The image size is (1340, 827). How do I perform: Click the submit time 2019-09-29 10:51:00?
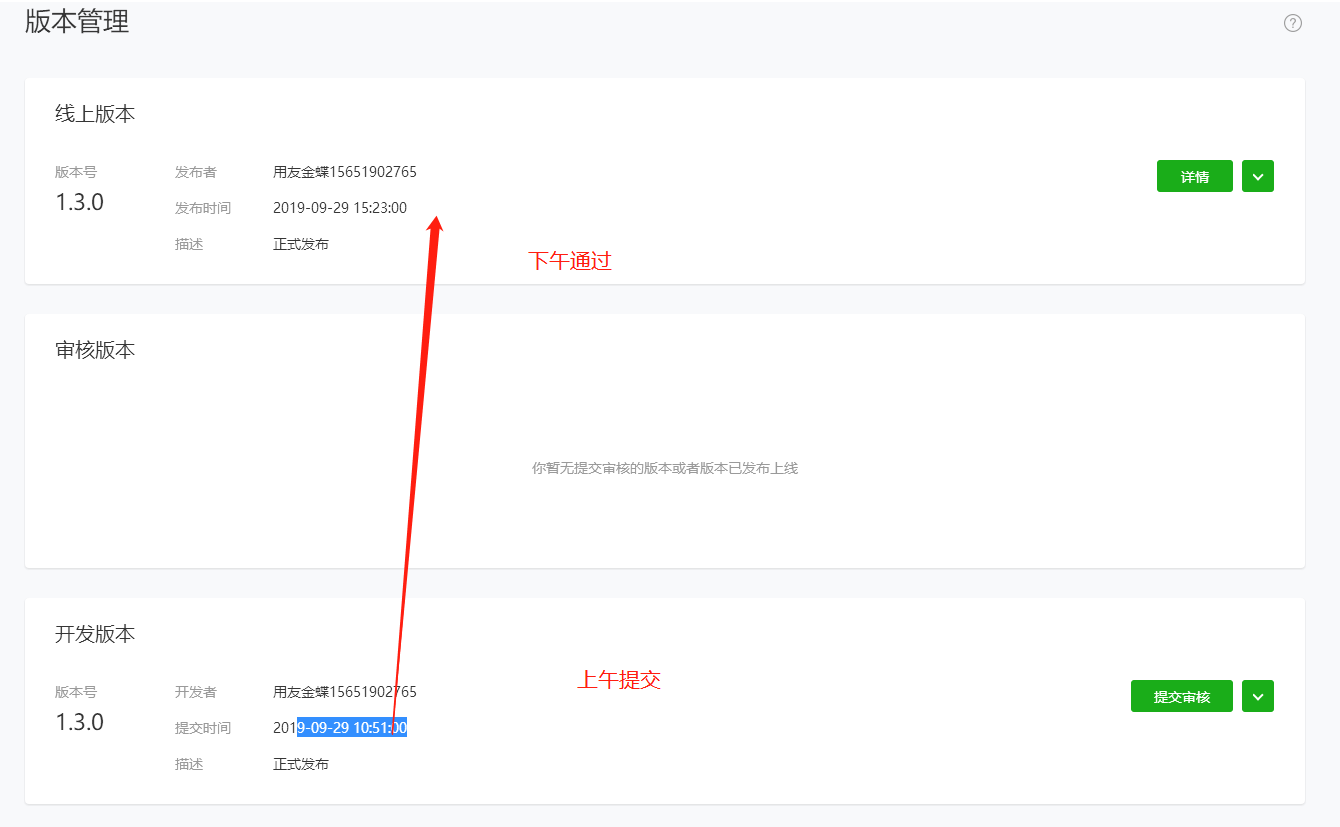340,728
